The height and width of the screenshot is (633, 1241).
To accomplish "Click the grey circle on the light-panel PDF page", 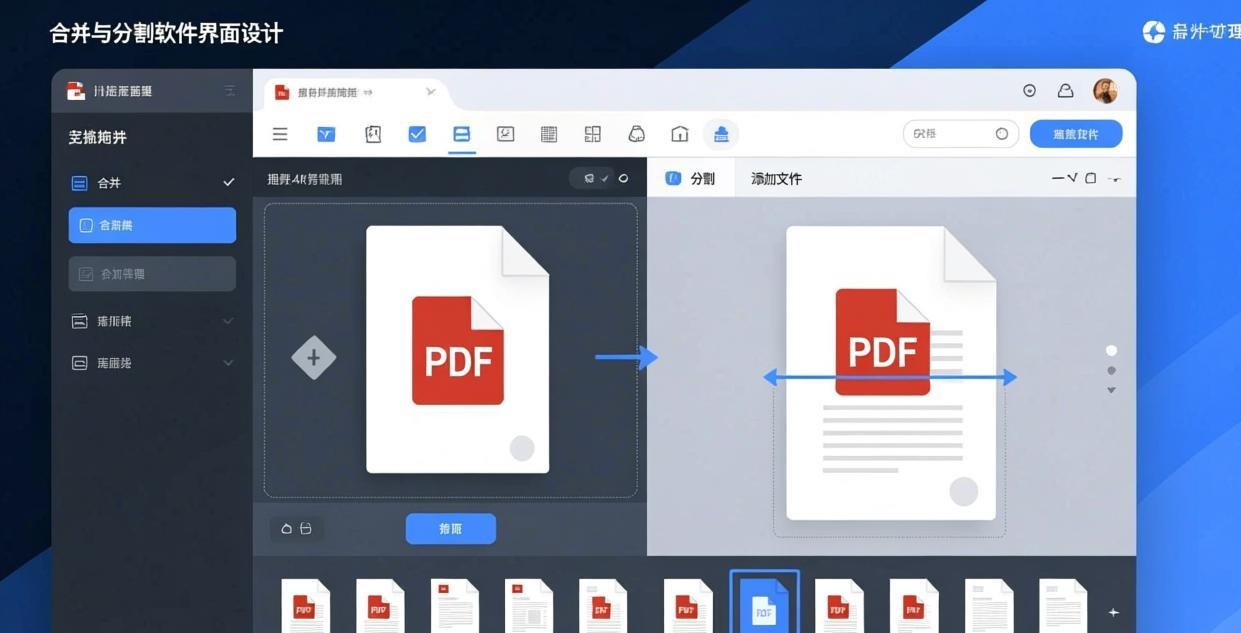I will click(x=963, y=491).
